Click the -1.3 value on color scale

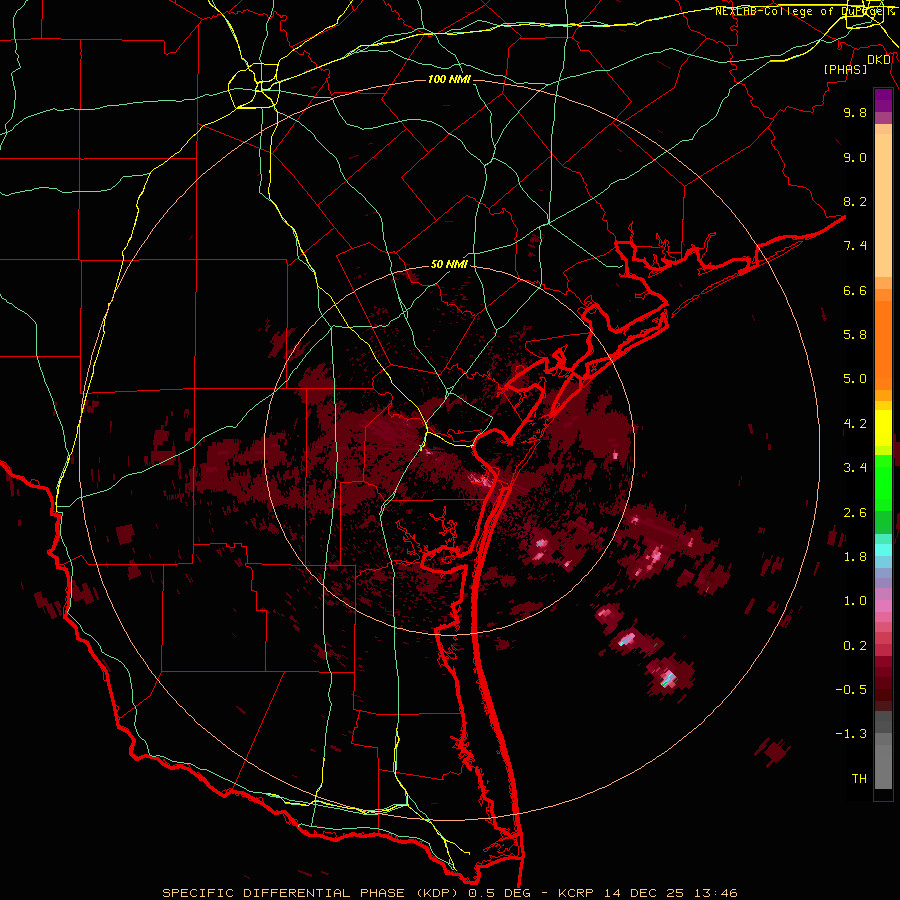(x=851, y=734)
